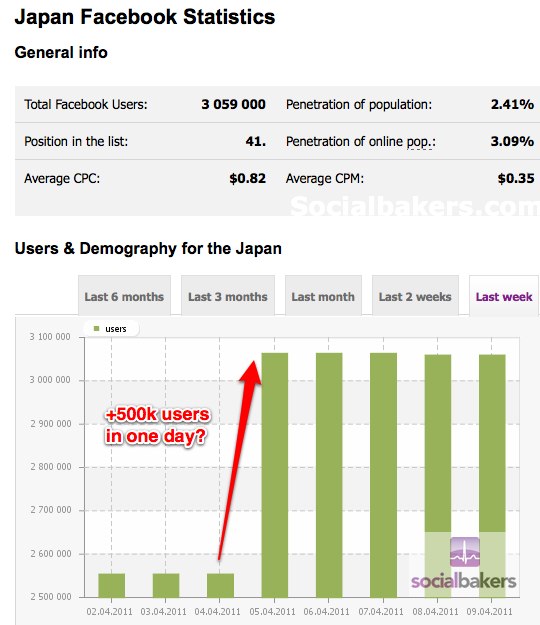540x625 pixels.
Task: Select the tall bar for 05.04.2011
Action: tap(275, 475)
